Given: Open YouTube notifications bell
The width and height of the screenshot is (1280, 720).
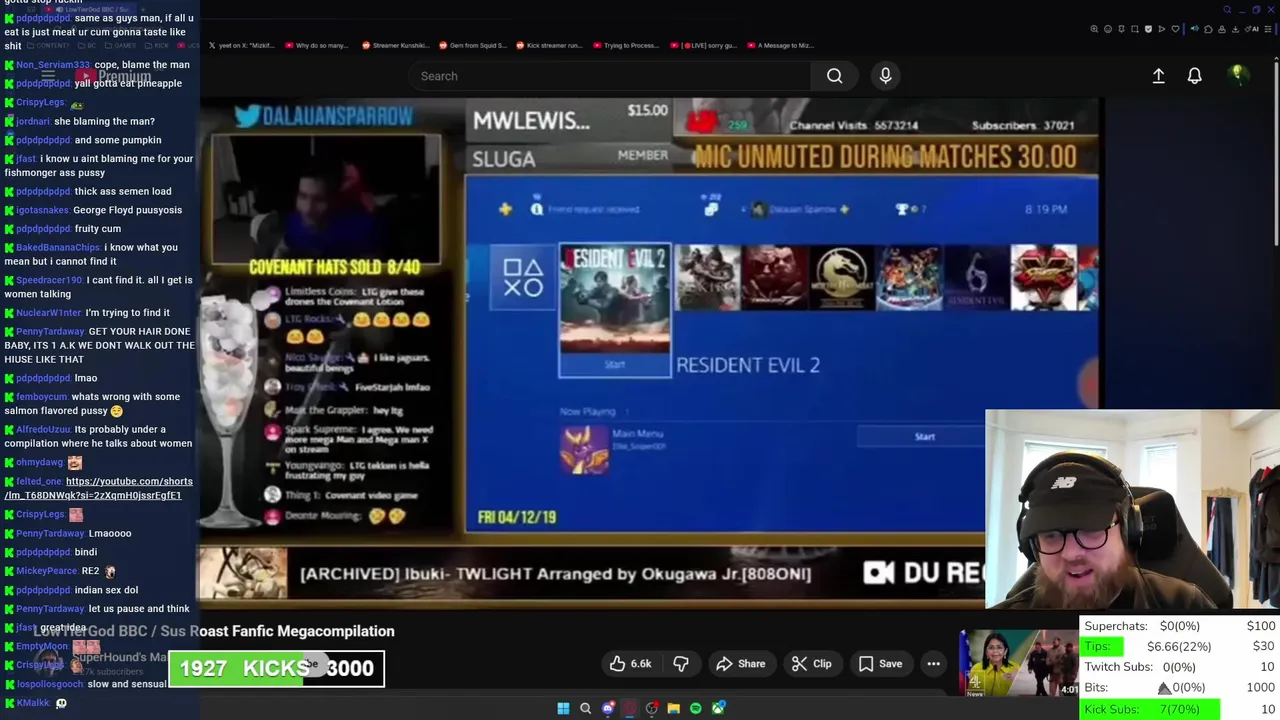Looking at the screenshot, I should [1194, 76].
